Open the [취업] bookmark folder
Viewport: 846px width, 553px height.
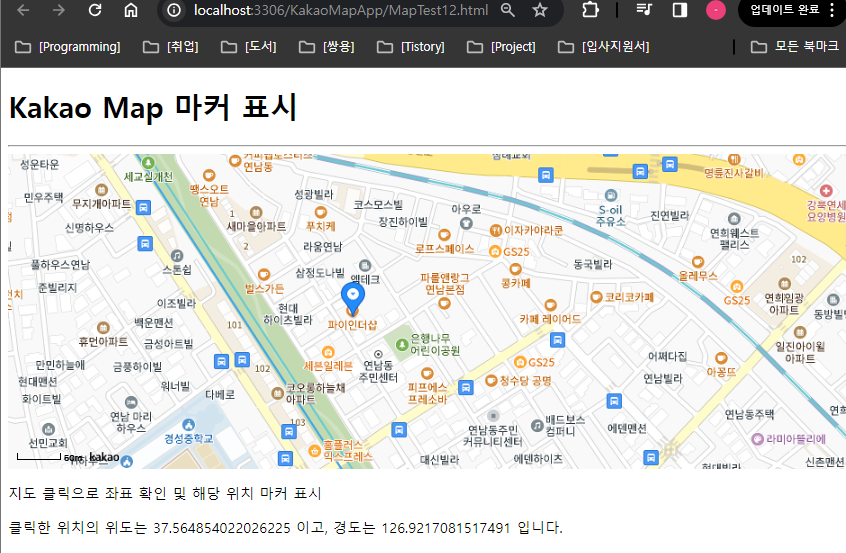(x=171, y=47)
